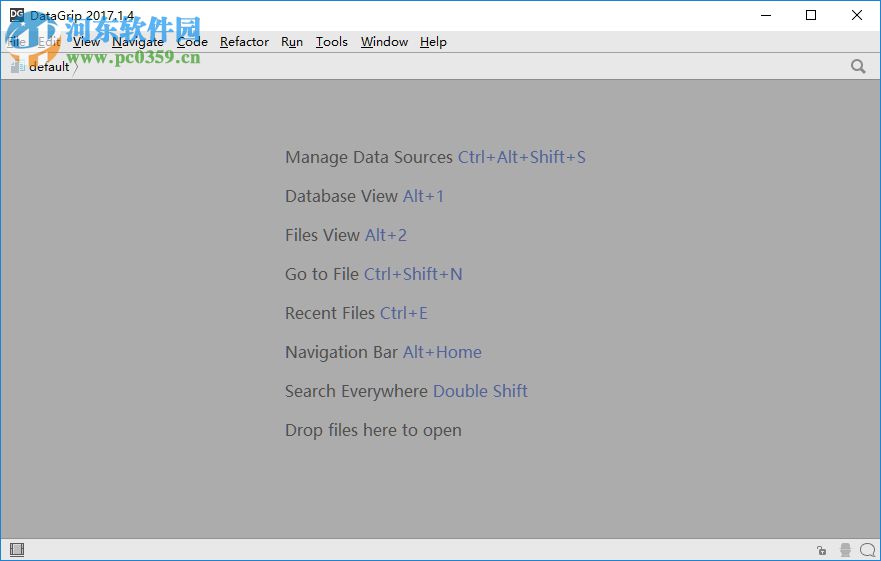
Task: Click the read-only lock icon in status bar
Action: 822,550
